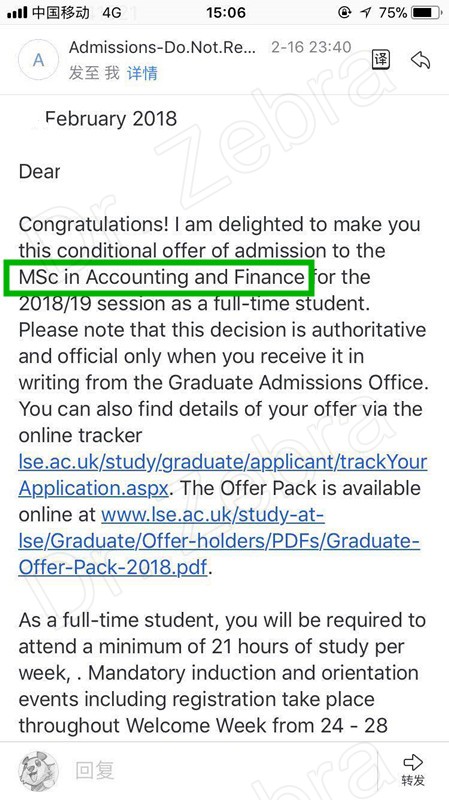Image resolution: width=449 pixels, height=800 pixels.
Task: Tap the translate icon in email header
Action: 380,60
